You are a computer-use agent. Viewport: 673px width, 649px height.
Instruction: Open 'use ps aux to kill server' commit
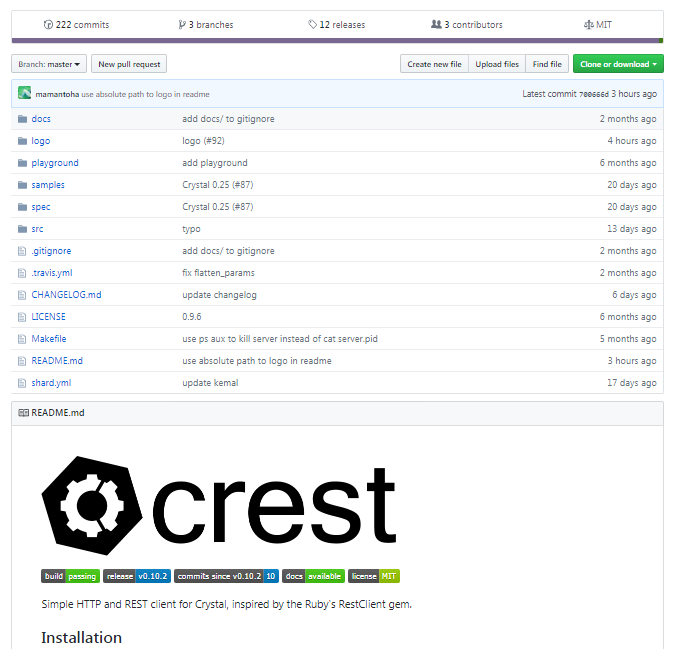[280, 339]
